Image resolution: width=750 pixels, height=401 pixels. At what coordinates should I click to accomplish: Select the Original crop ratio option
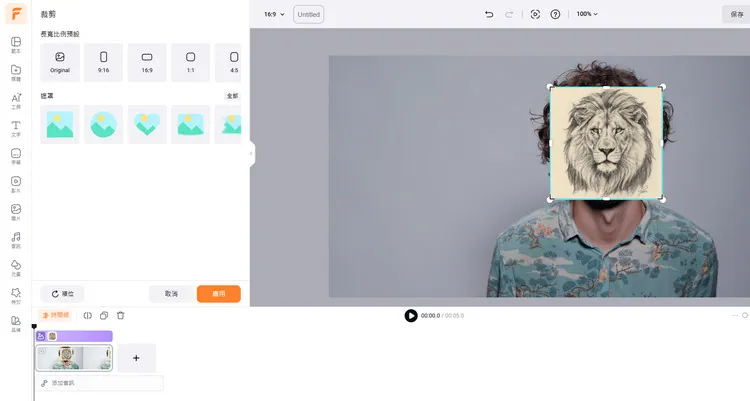[60, 61]
